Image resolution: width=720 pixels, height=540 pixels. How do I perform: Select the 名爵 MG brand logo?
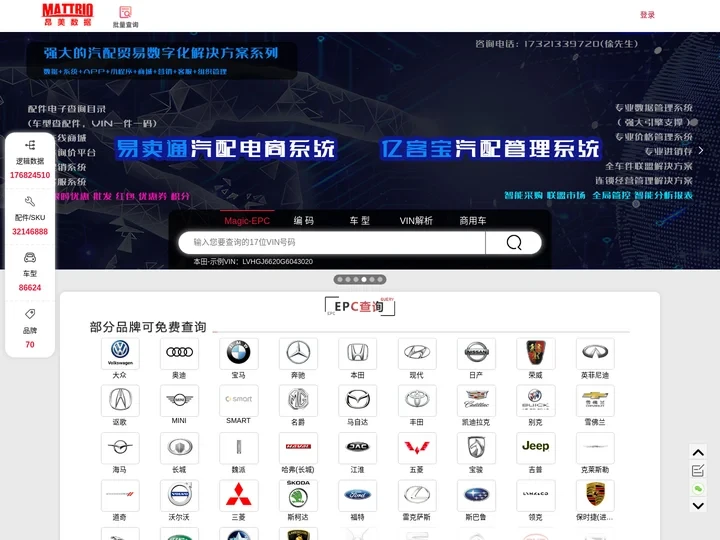[298, 400]
